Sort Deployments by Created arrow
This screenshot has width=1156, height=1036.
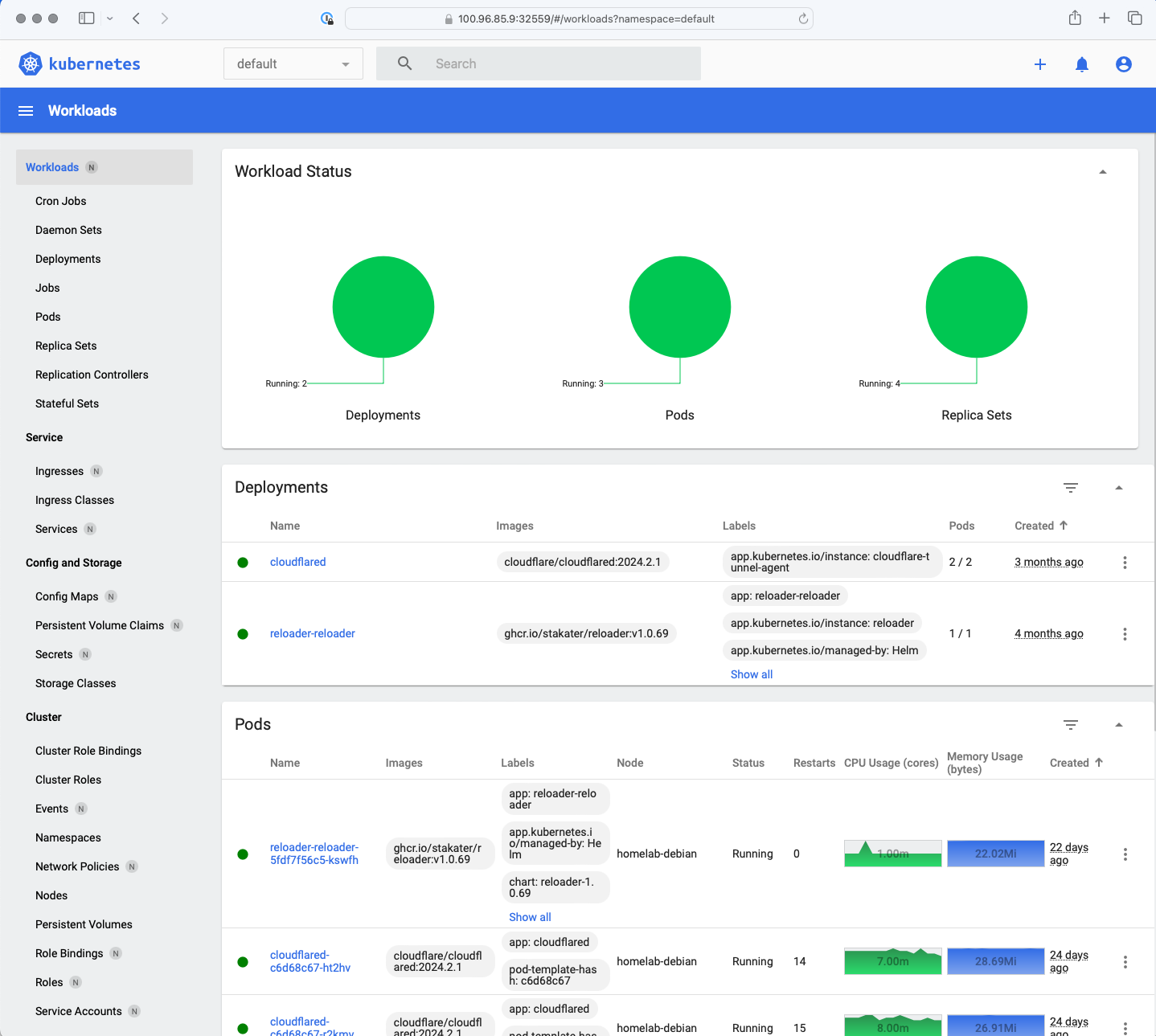1064,525
